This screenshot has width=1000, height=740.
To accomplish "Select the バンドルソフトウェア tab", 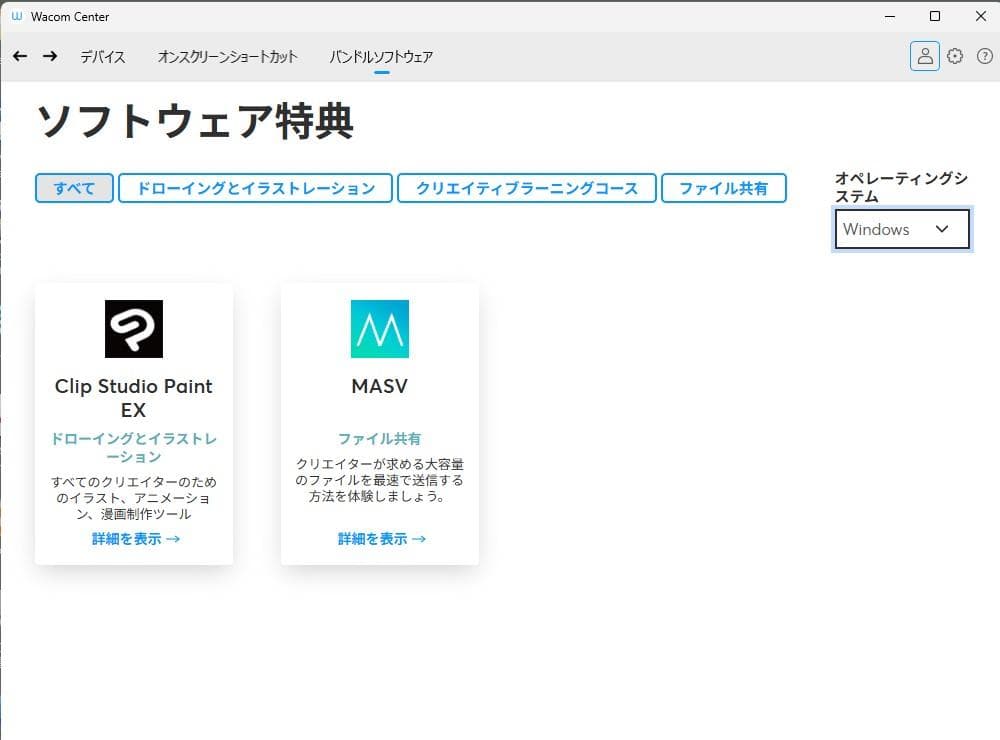I will [380, 57].
